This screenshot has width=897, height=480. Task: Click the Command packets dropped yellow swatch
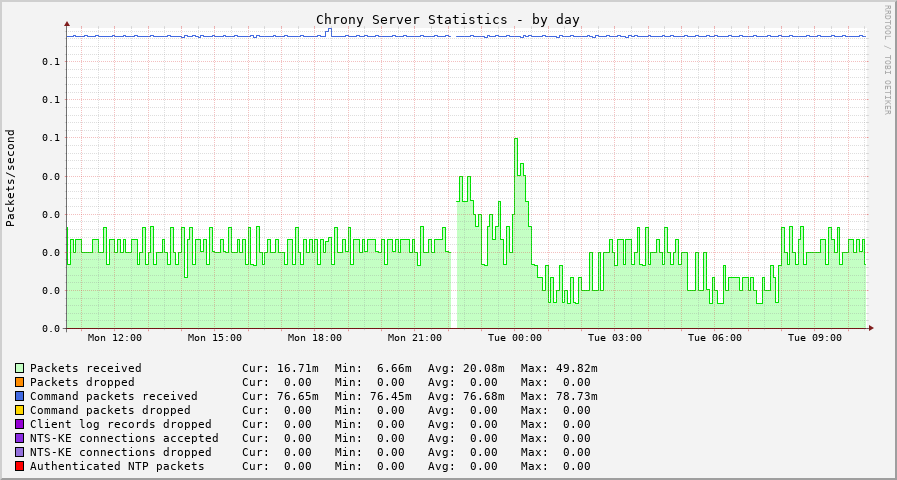19,410
